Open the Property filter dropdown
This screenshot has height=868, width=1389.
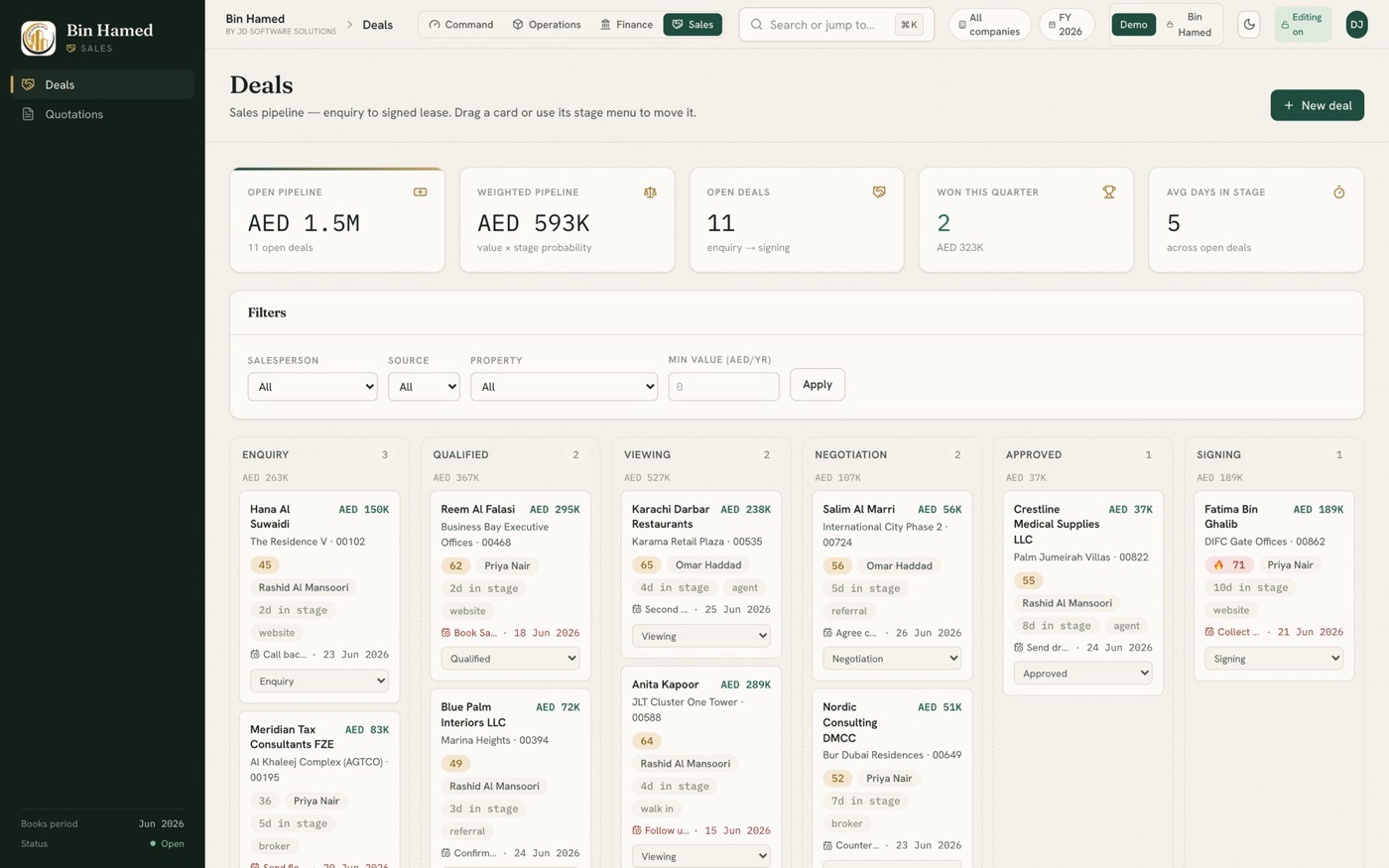[x=564, y=387]
